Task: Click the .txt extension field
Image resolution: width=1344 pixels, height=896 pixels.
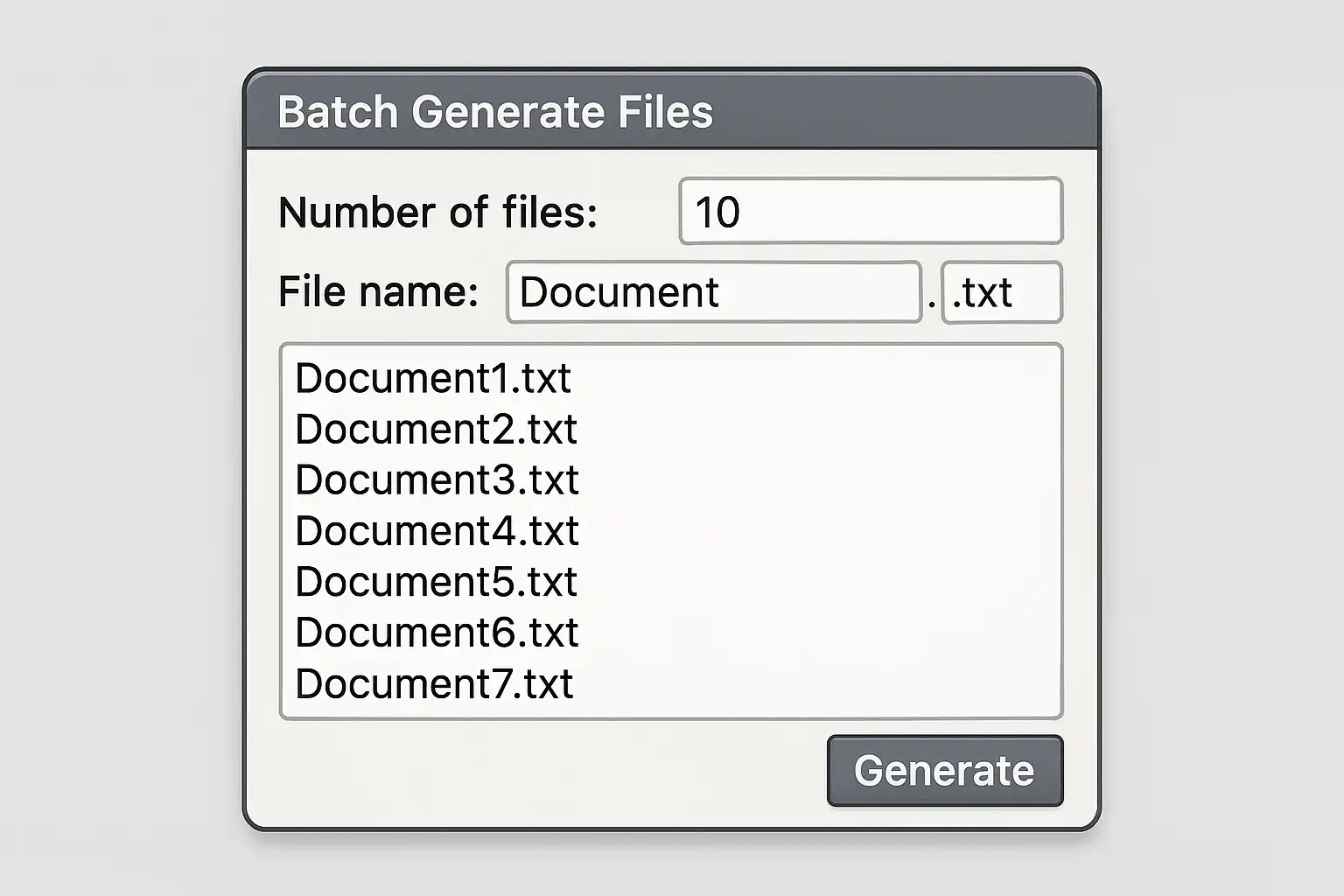Action: (x=1001, y=292)
